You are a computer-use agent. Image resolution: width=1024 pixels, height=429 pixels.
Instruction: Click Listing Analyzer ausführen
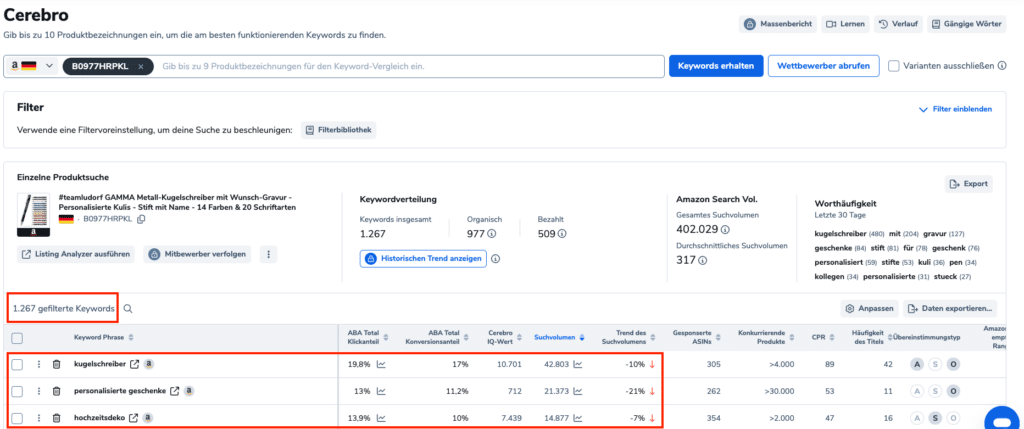pos(76,255)
